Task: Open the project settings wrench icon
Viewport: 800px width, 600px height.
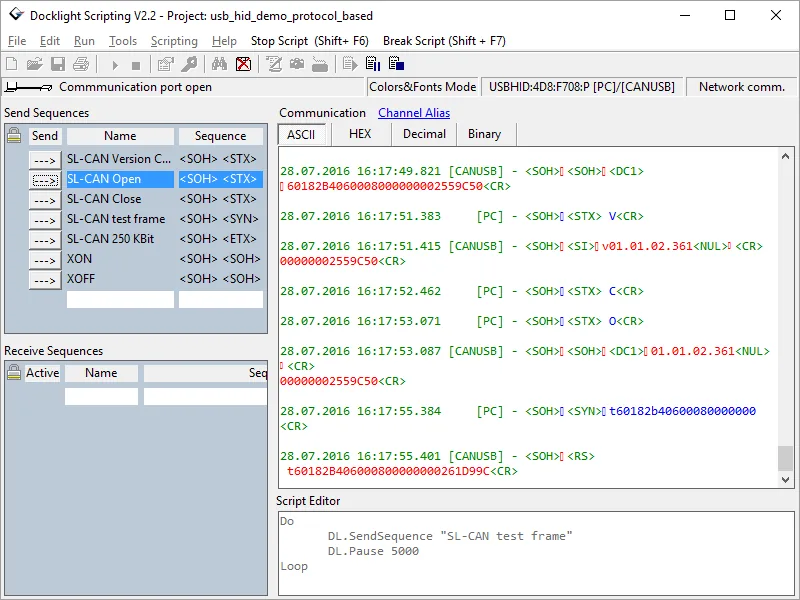Action: 189,64
